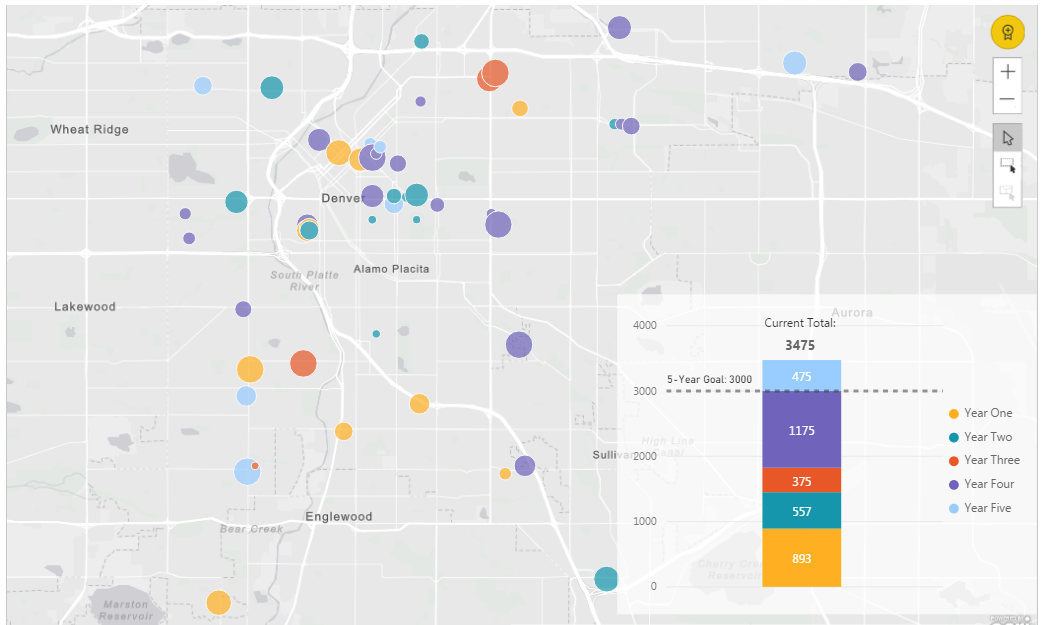Click the Aurora map label
1051x625 pixels.
852,312
